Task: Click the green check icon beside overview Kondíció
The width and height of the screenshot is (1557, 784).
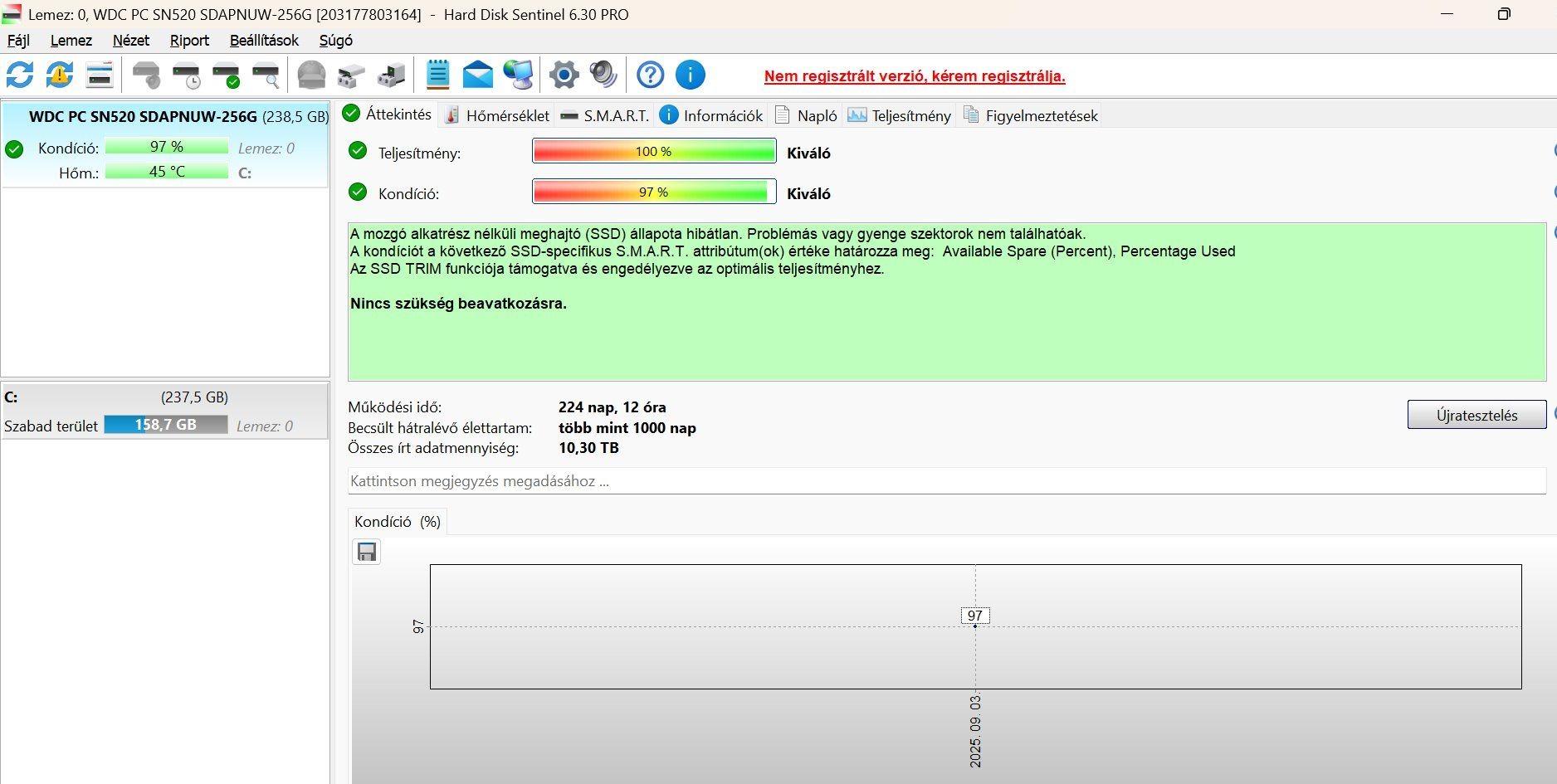Action: coord(358,192)
